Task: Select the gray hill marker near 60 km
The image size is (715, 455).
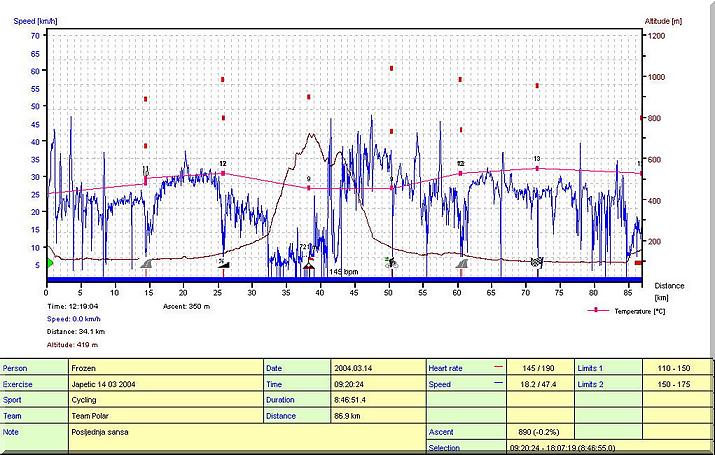Action: click(461, 264)
